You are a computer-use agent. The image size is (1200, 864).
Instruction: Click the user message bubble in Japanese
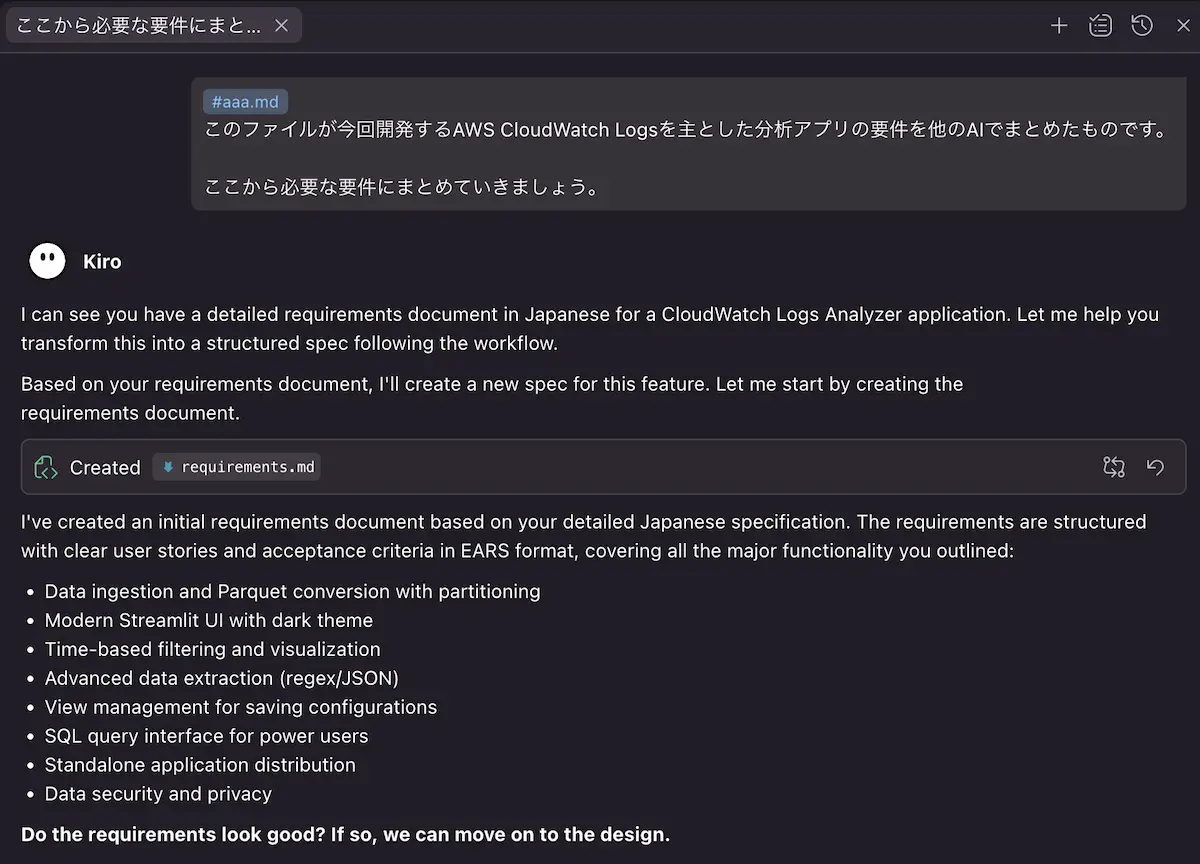pyautogui.click(x=686, y=145)
